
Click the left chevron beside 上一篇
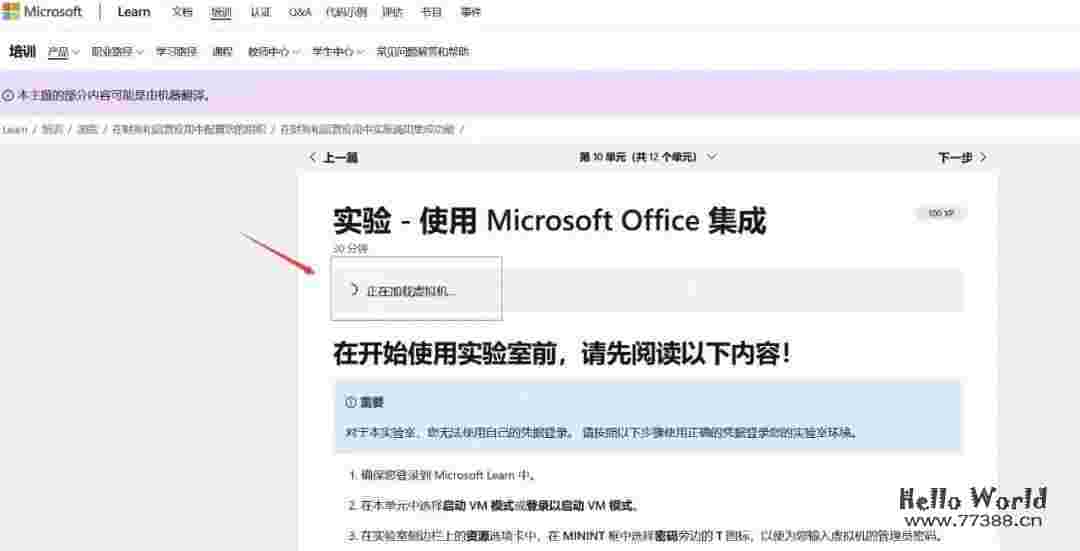point(313,157)
